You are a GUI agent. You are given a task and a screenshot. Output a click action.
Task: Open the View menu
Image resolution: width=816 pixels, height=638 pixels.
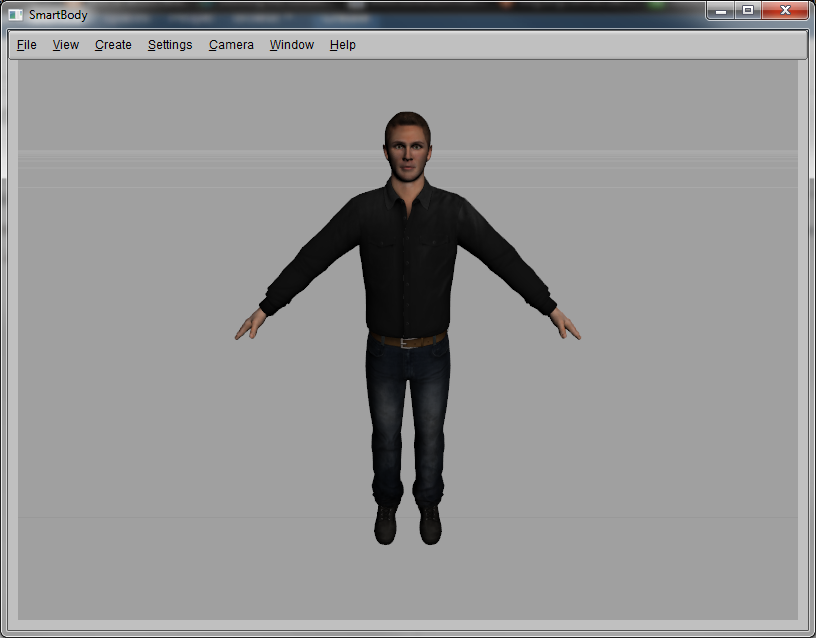tap(66, 45)
